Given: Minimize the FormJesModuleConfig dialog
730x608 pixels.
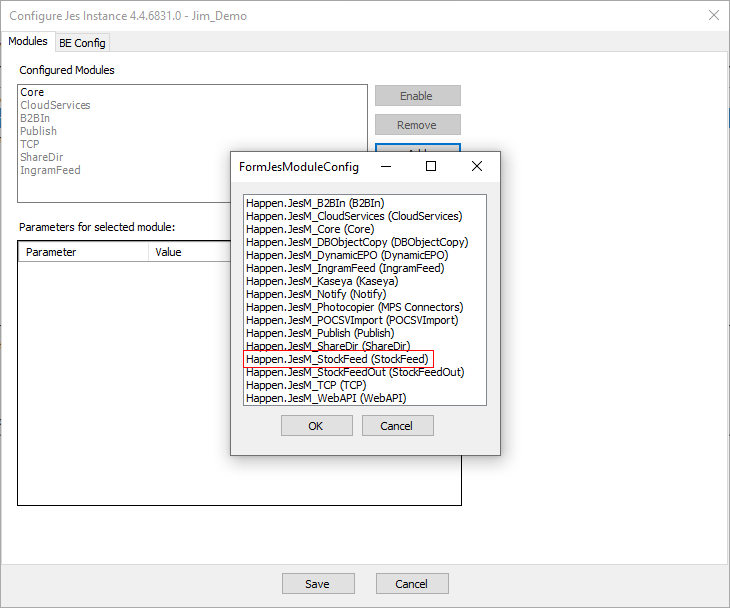Looking at the screenshot, I should tap(385, 166).
